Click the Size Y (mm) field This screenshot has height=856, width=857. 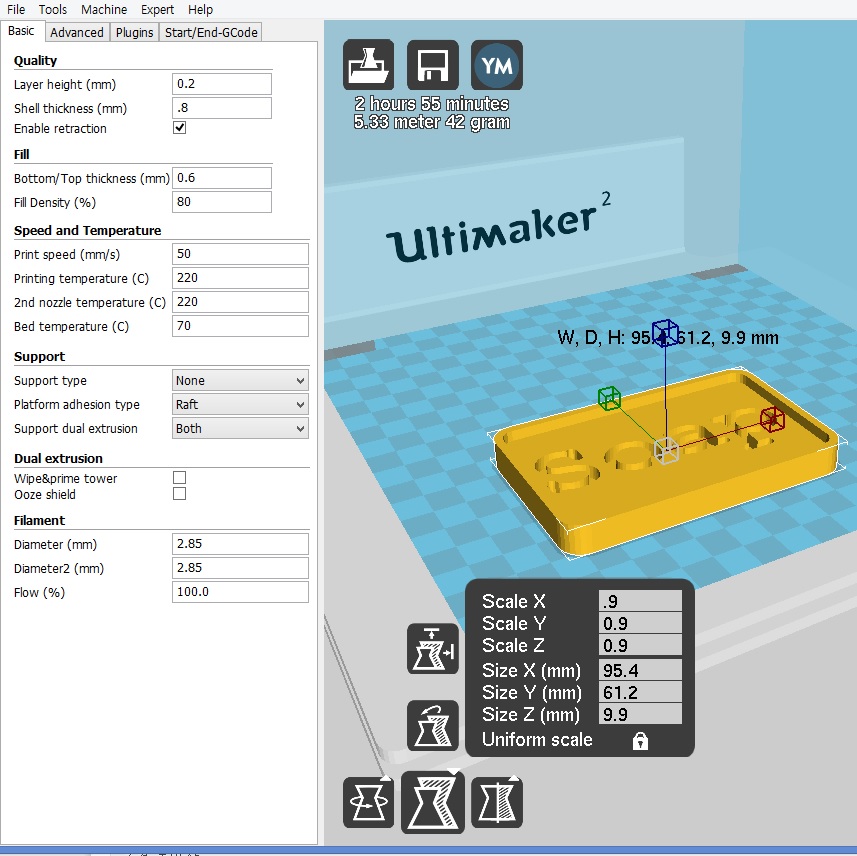[640, 692]
